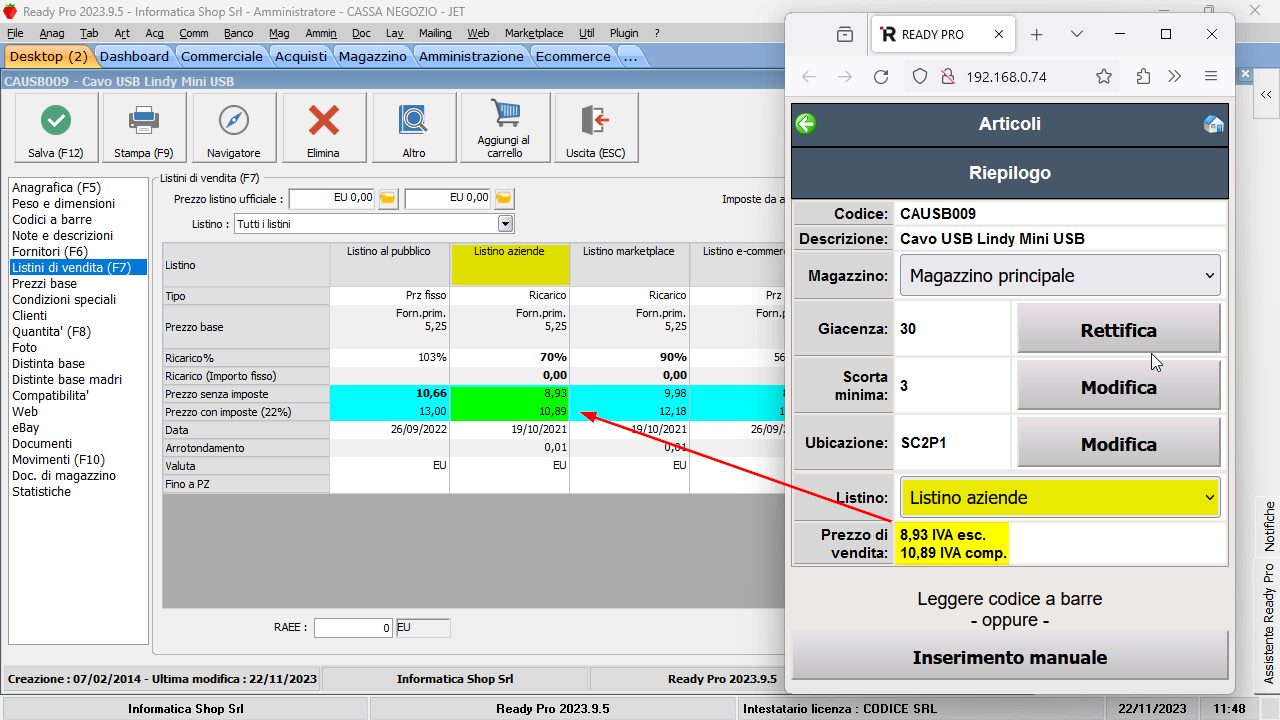The height and width of the screenshot is (720, 1280).
Task: Click Modifica next to Ubicazione
Action: tap(1118, 443)
